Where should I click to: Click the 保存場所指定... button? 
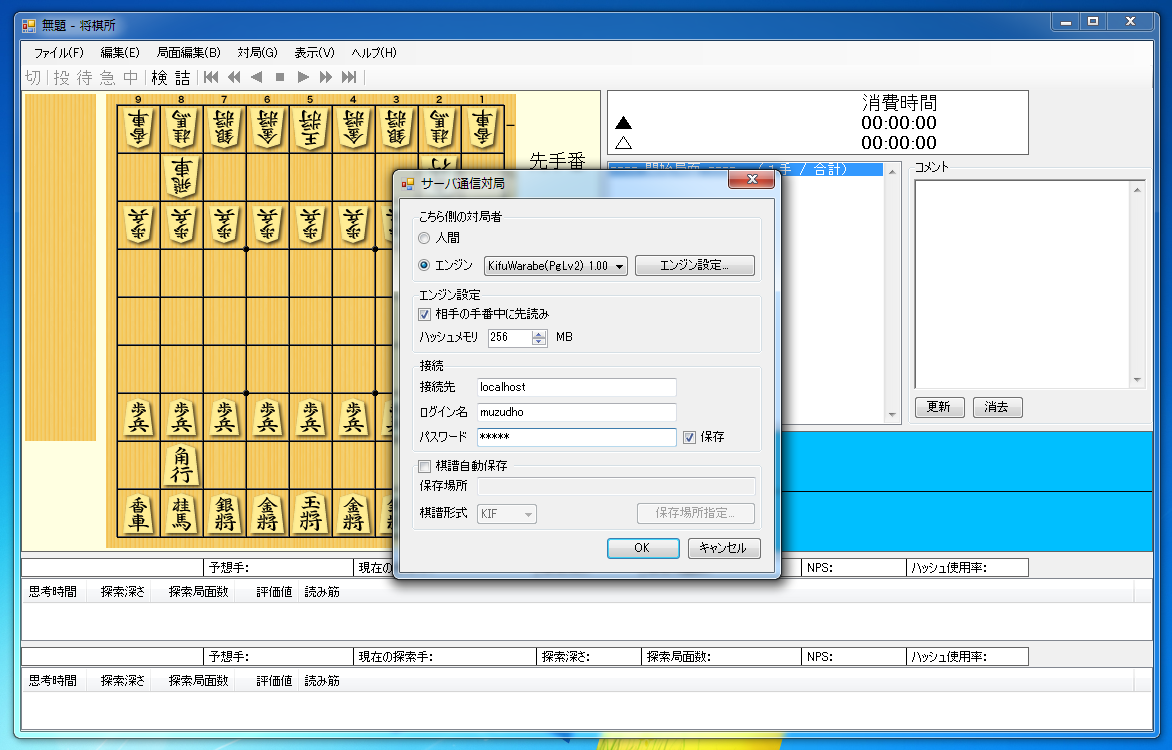point(695,513)
